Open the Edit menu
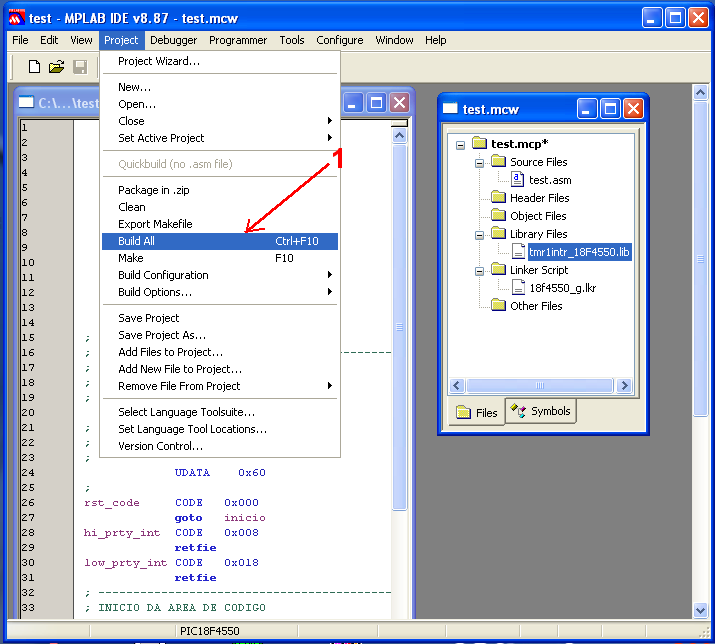Screen dimensions: 715x644 (x=49, y=40)
